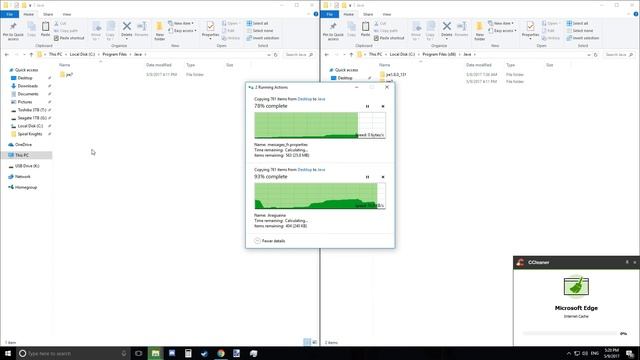Image resolution: width=640 pixels, height=360 pixels.
Task: Click Paste shortcut in left window ribbon
Action: tap(69, 38)
